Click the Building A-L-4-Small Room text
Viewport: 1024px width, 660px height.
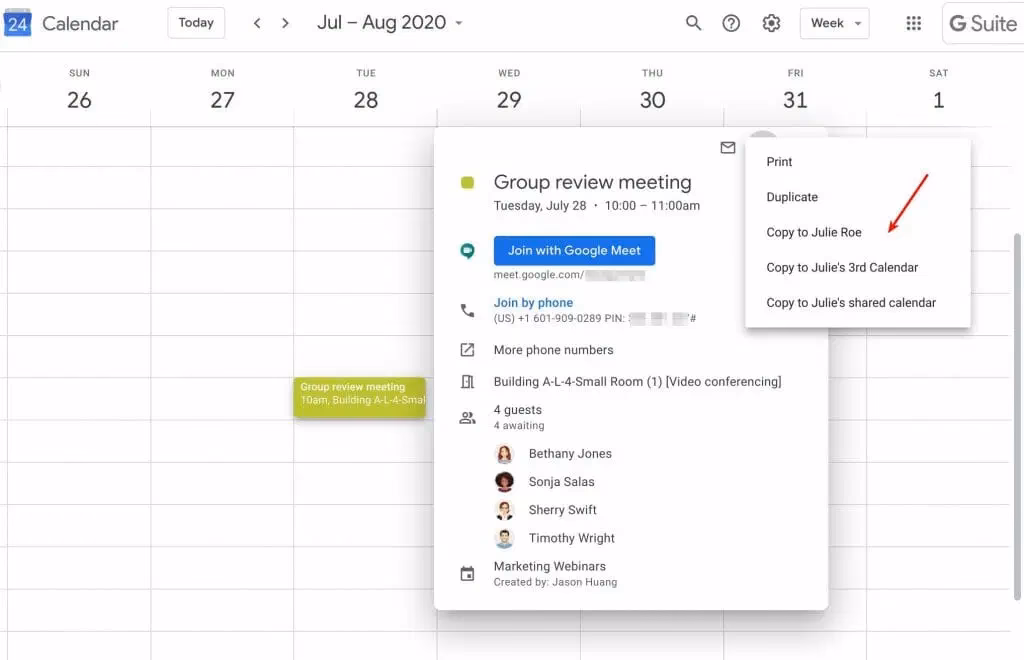(637, 381)
